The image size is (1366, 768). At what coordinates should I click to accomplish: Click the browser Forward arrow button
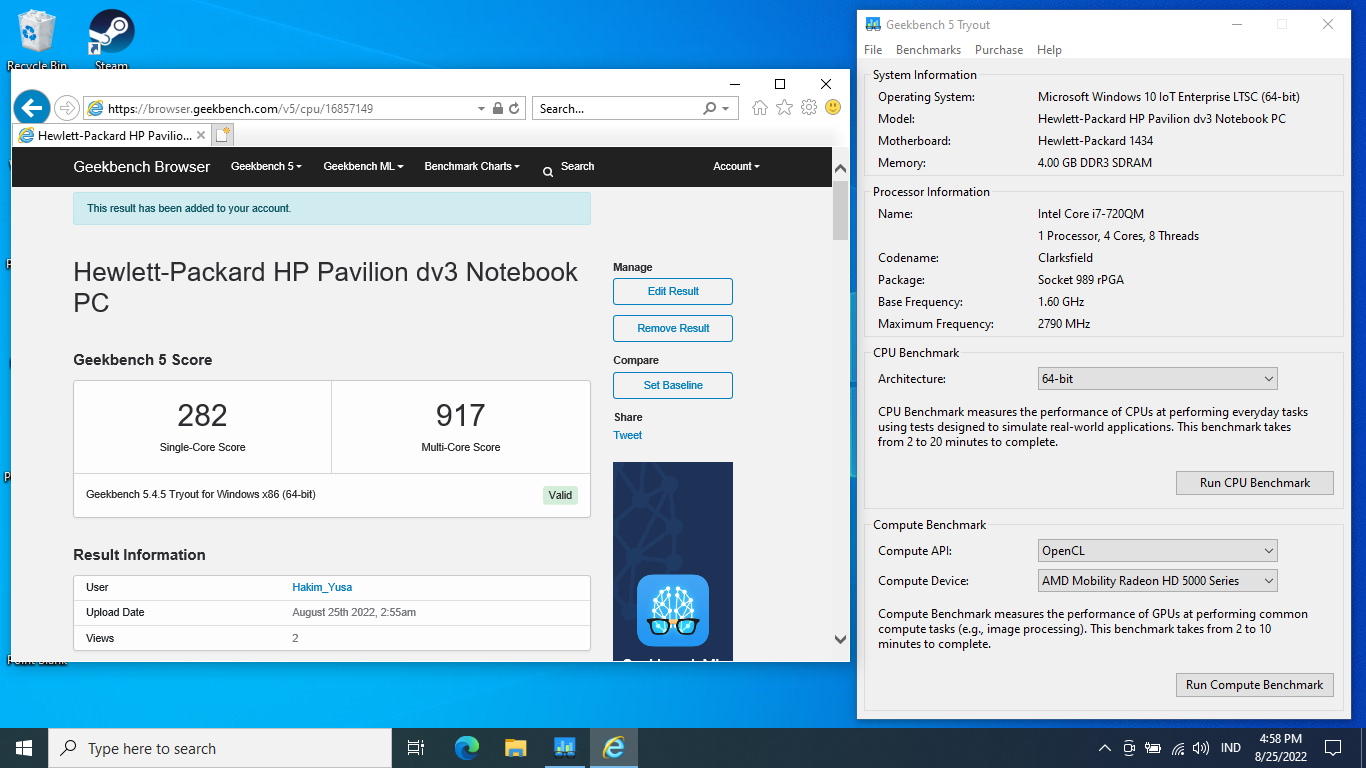pyautogui.click(x=66, y=108)
